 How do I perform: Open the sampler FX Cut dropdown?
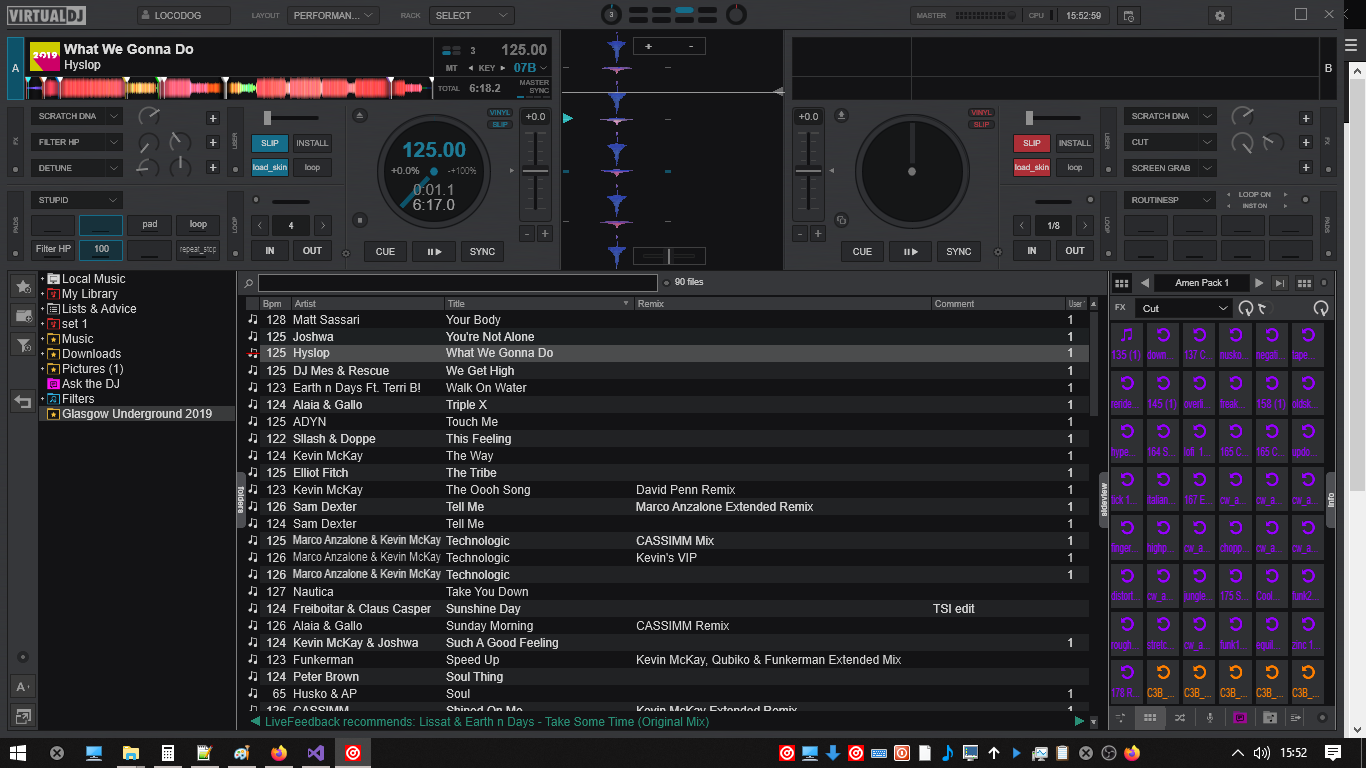[1185, 309]
